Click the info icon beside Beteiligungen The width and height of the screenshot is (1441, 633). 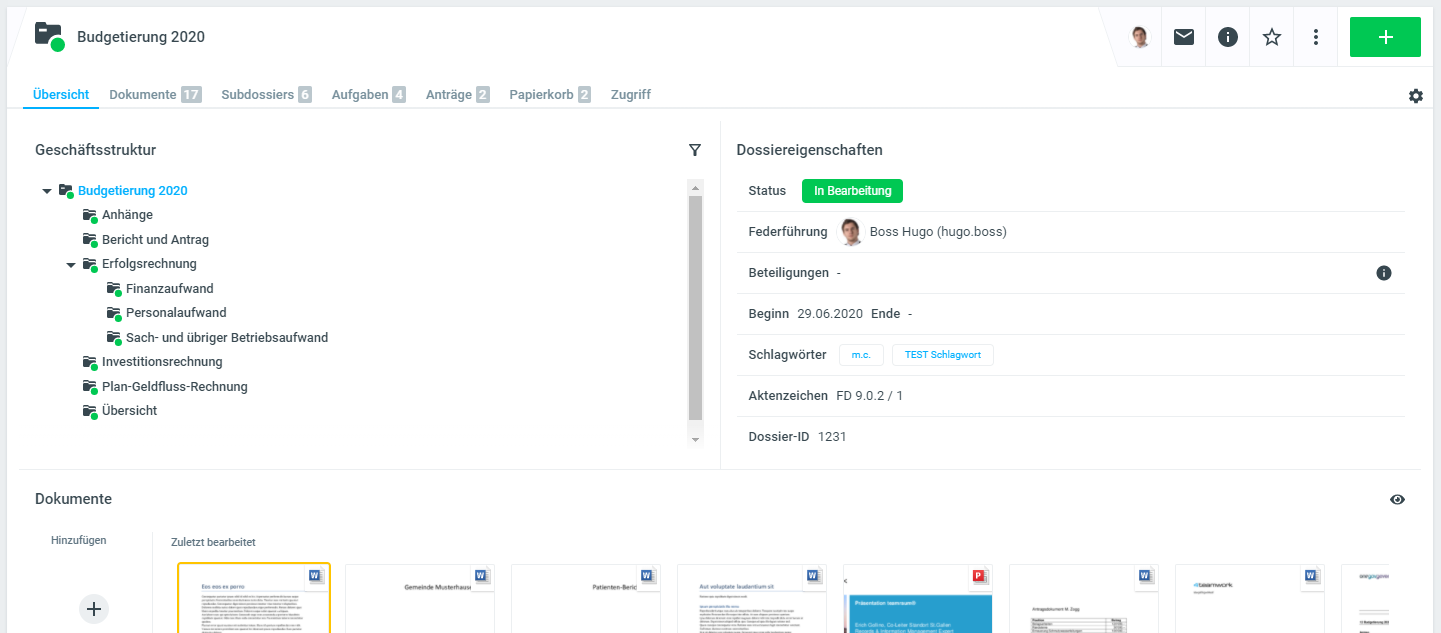coord(1384,273)
